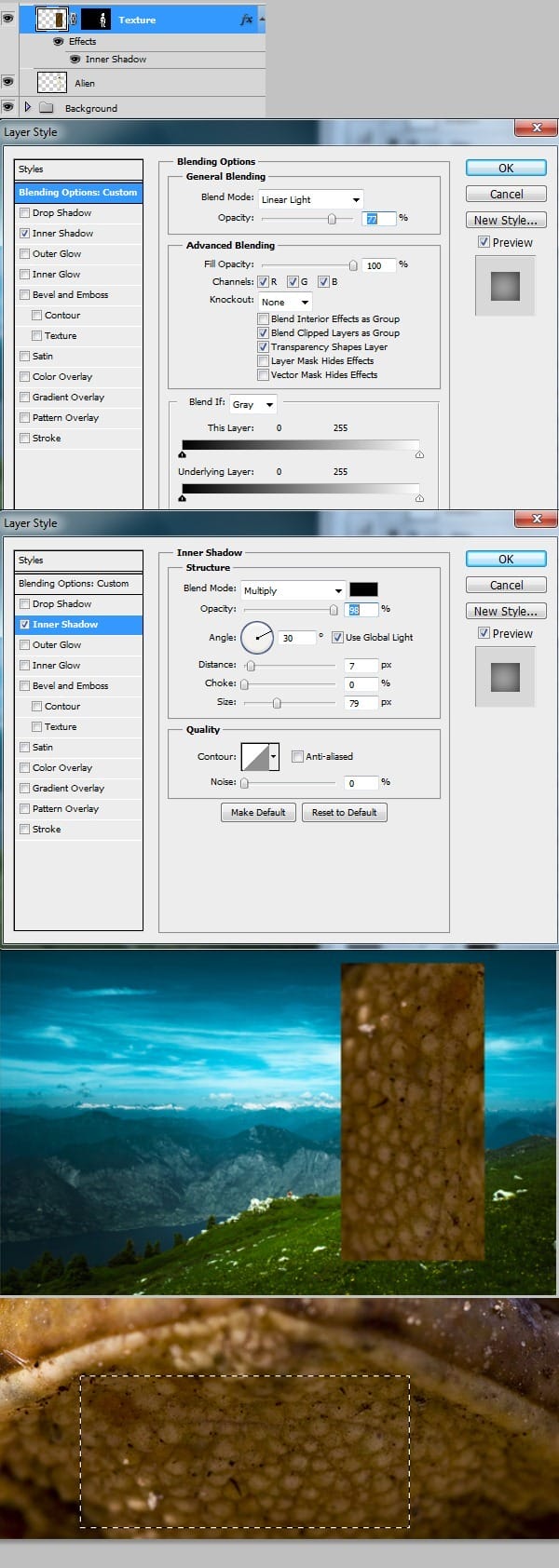This screenshot has width=559, height=1568.
Task: Expand the Background layer group
Action: tap(27, 107)
